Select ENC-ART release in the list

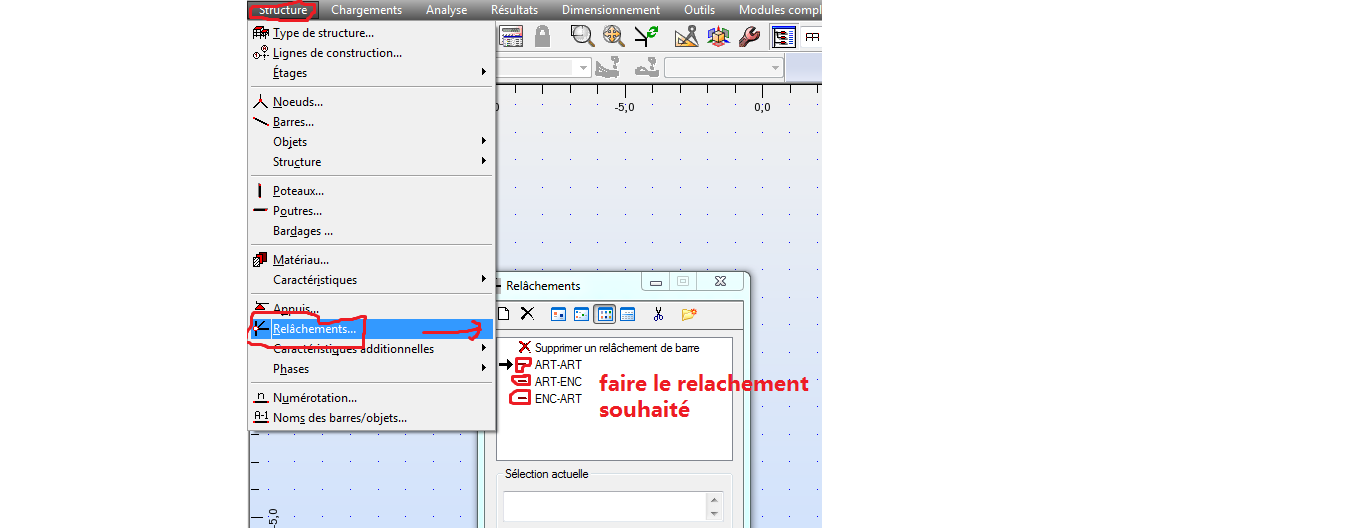558,399
